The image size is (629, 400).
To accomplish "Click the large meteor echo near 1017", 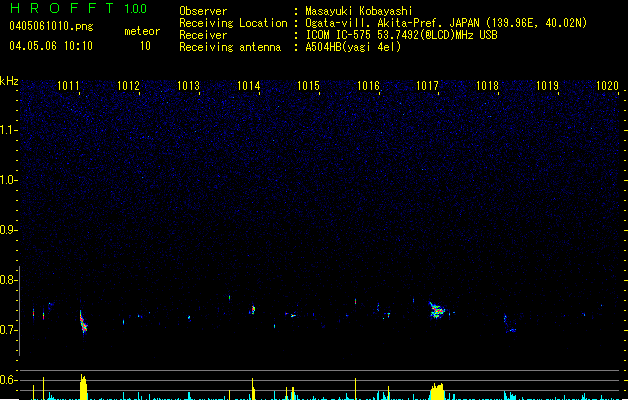I will [x=437, y=310].
